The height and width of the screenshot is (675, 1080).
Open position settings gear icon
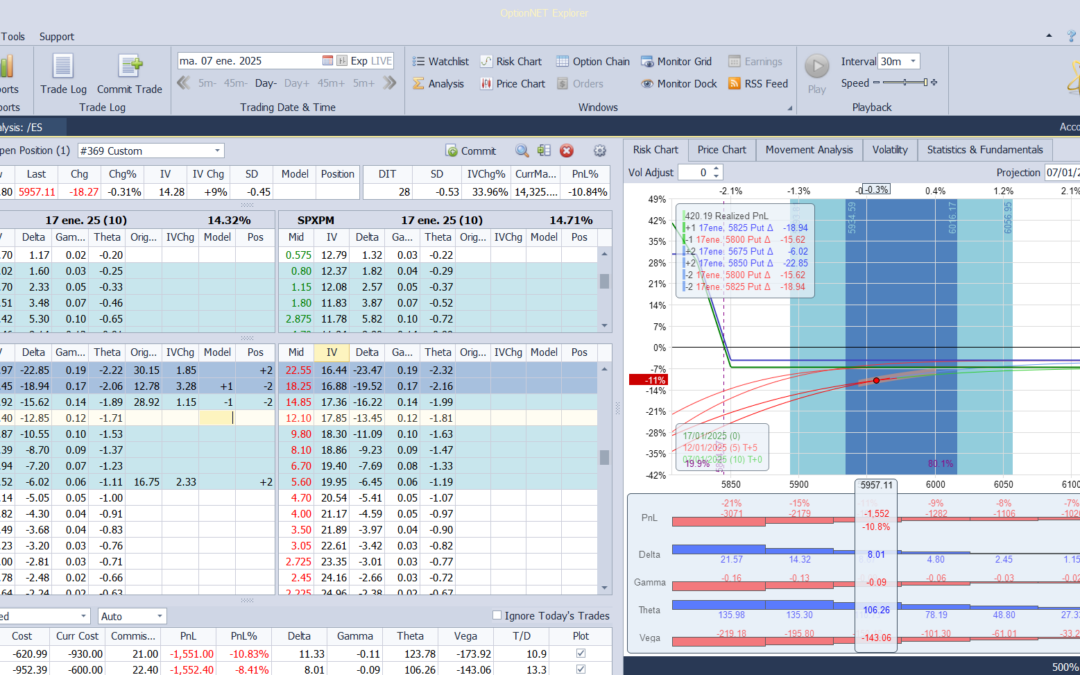(x=600, y=151)
